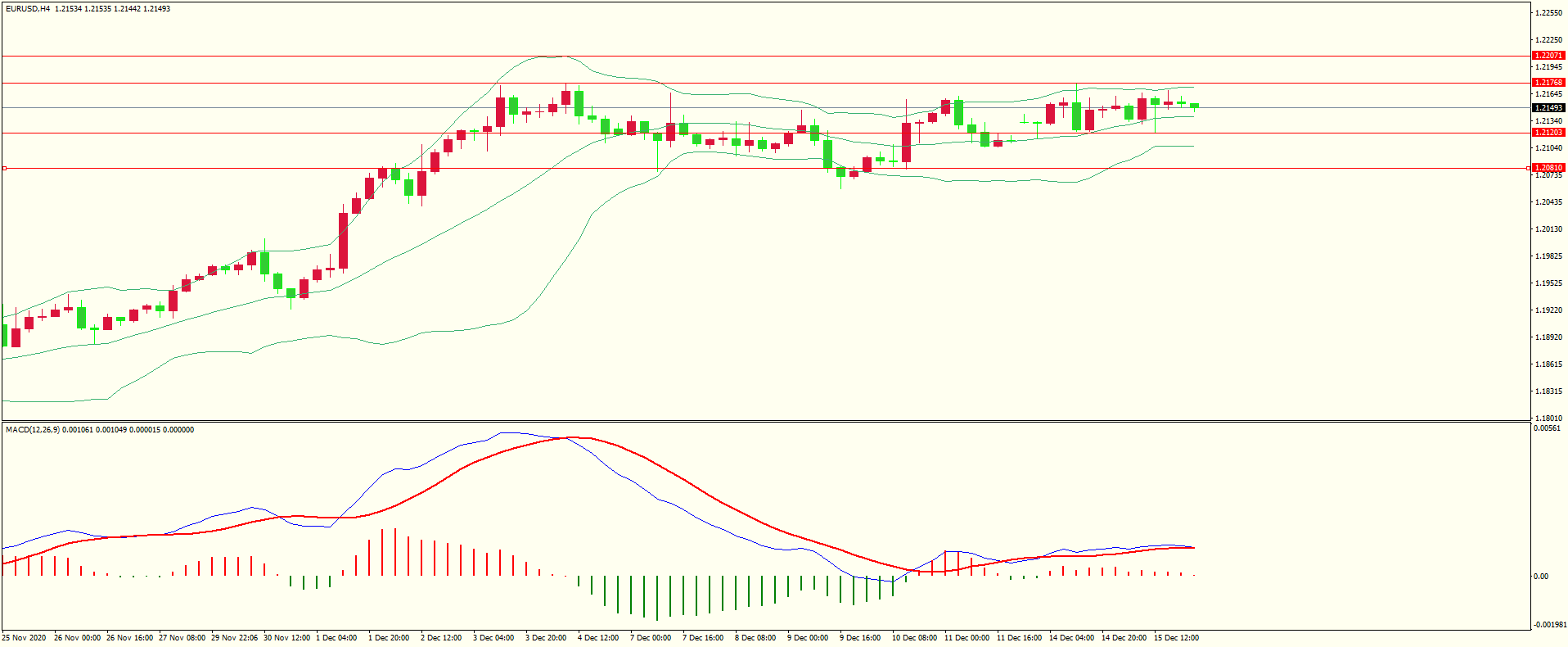The image size is (1568, 647).
Task: Click the 1.18615 price axis value
Action: 1549,364
